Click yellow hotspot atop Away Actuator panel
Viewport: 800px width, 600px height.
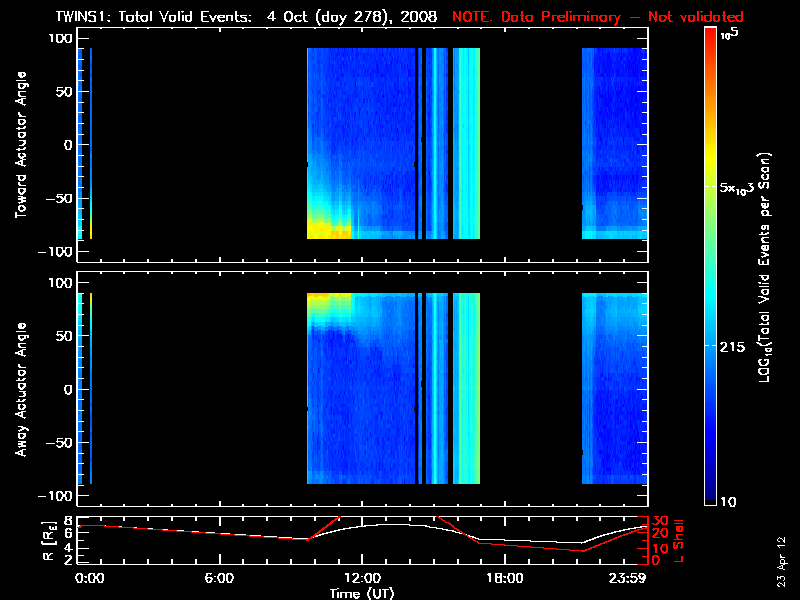pyautogui.click(x=328, y=298)
